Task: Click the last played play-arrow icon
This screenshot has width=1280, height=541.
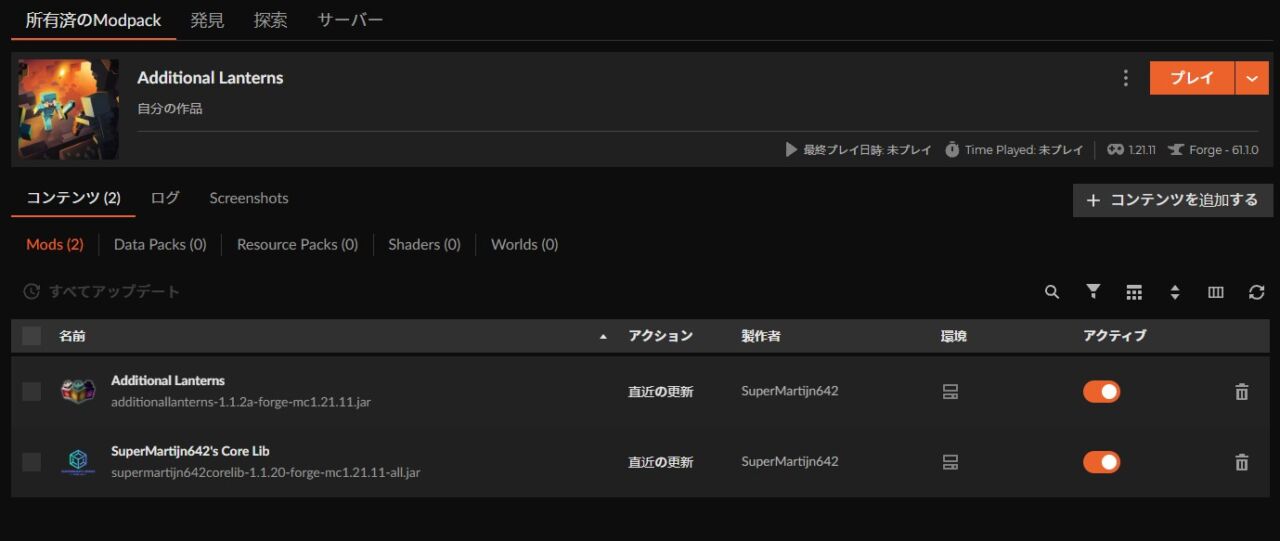Action: coord(791,149)
